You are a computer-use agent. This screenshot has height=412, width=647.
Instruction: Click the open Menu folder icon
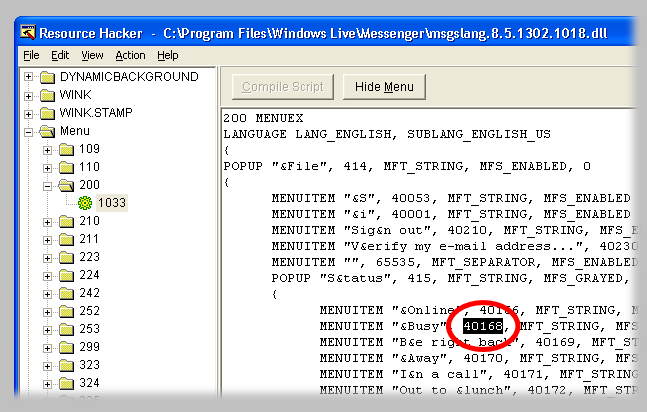[x=47, y=131]
